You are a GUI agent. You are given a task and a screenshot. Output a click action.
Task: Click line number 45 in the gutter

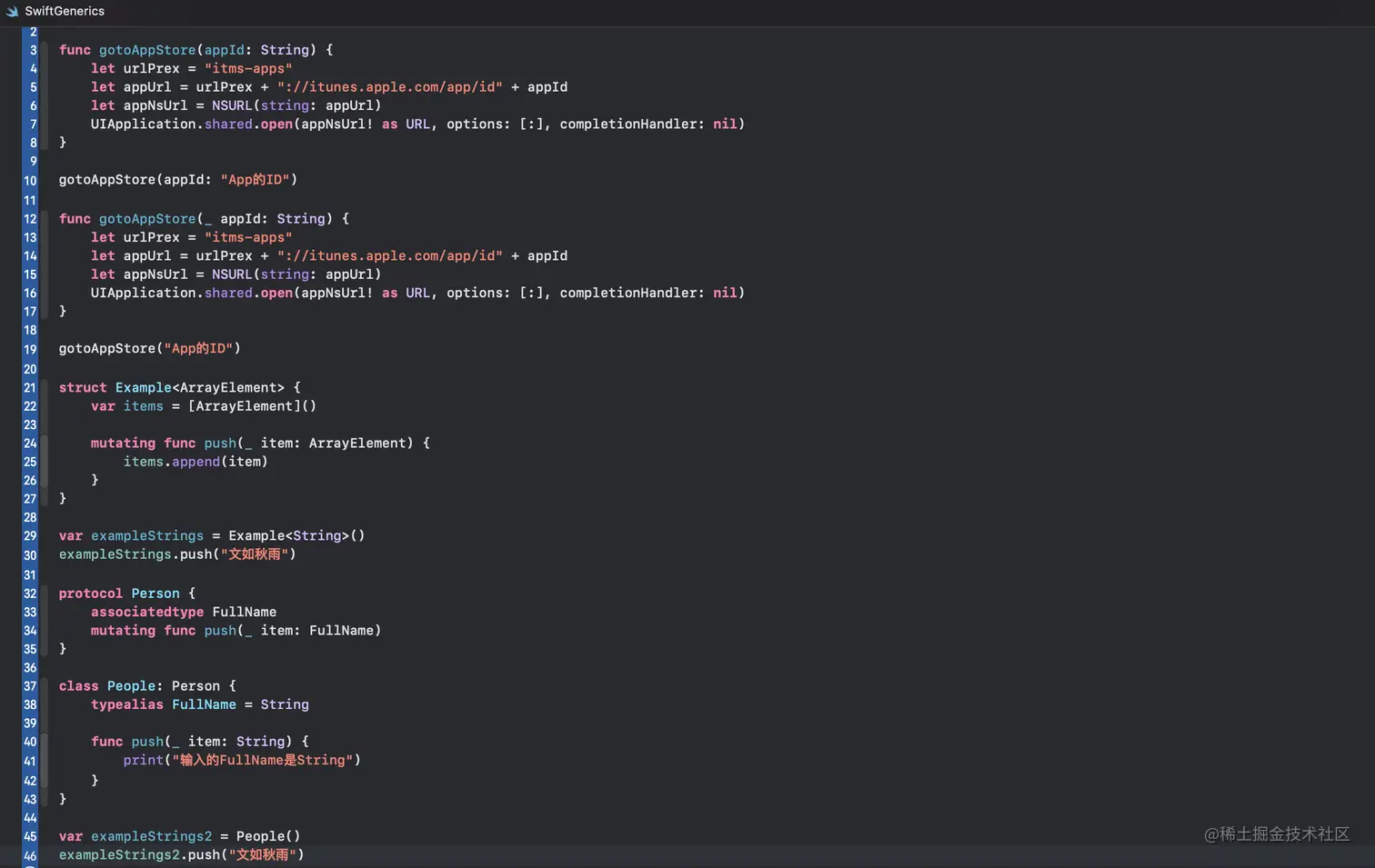30,836
